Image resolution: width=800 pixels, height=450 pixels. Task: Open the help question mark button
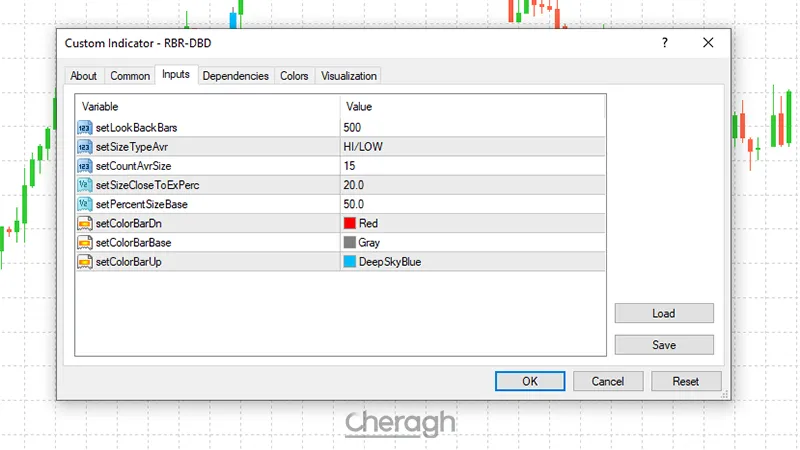pyautogui.click(x=665, y=43)
